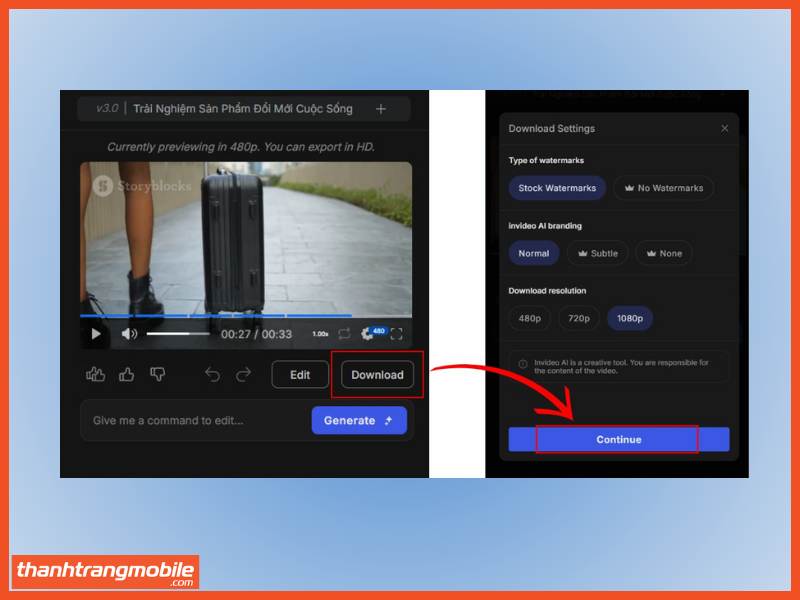Give the video a thumbs up
Screen dimensions: 800x600
127,374
